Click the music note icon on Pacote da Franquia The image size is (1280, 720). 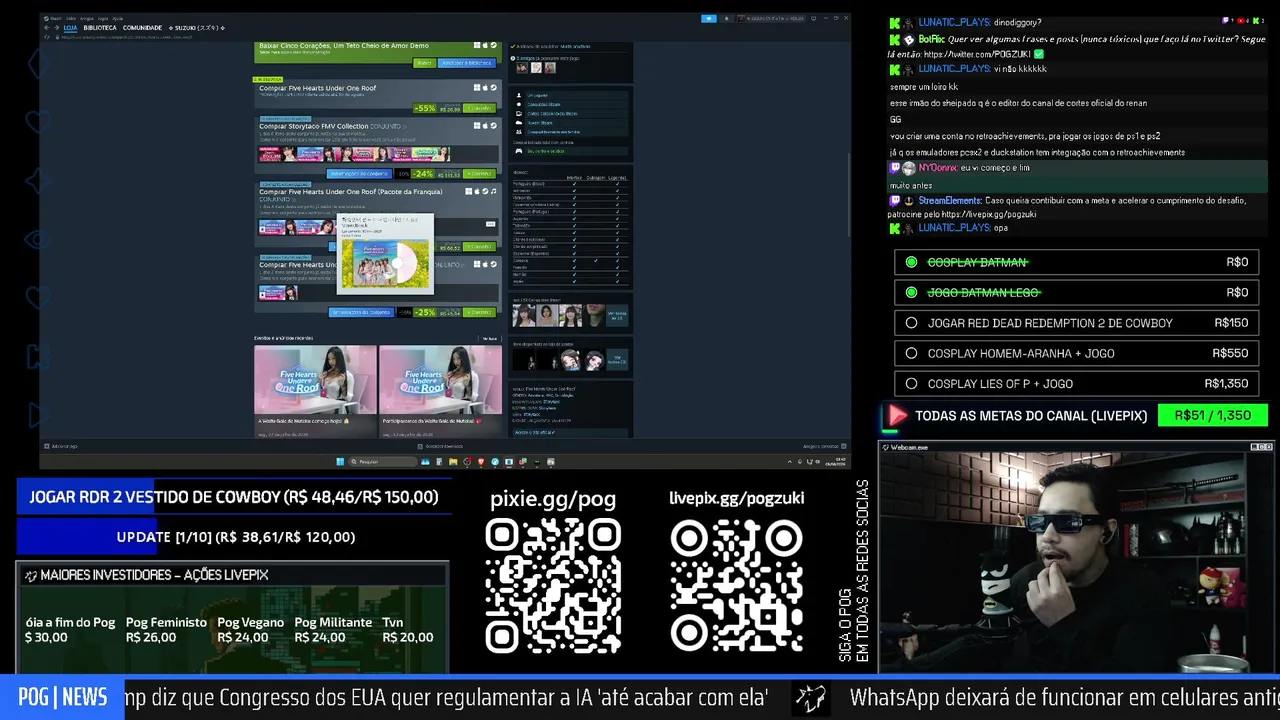coord(493,191)
